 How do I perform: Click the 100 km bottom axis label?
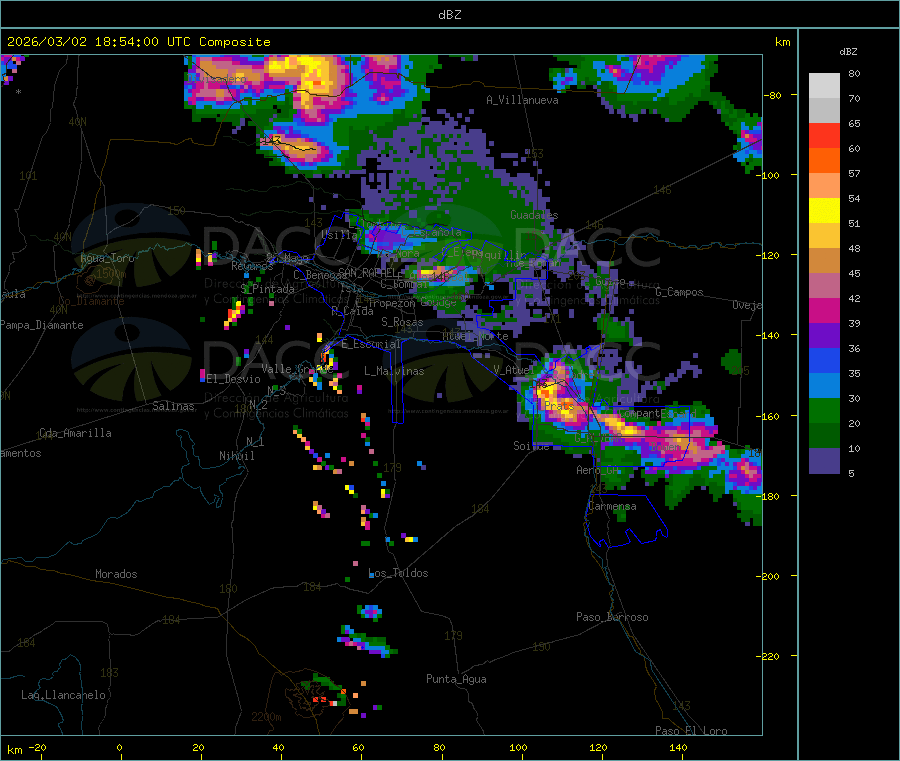[x=518, y=747]
